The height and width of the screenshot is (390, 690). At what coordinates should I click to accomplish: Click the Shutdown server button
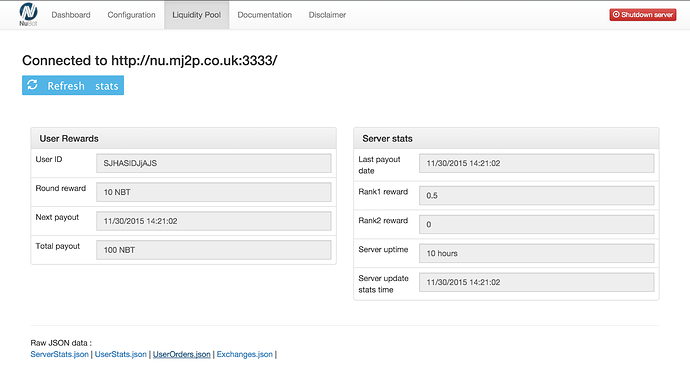pyautogui.click(x=643, y=15)
